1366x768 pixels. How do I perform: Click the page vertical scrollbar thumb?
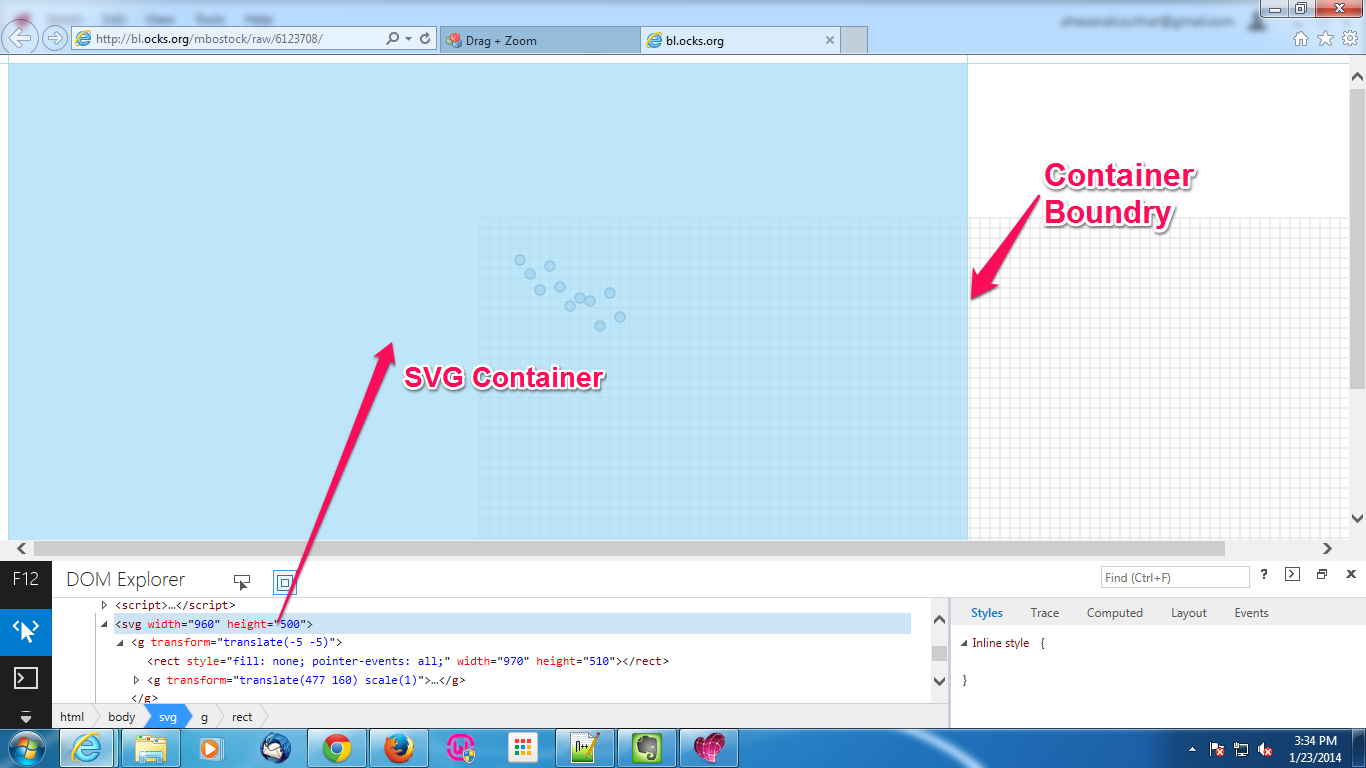tap(1357, 237)
